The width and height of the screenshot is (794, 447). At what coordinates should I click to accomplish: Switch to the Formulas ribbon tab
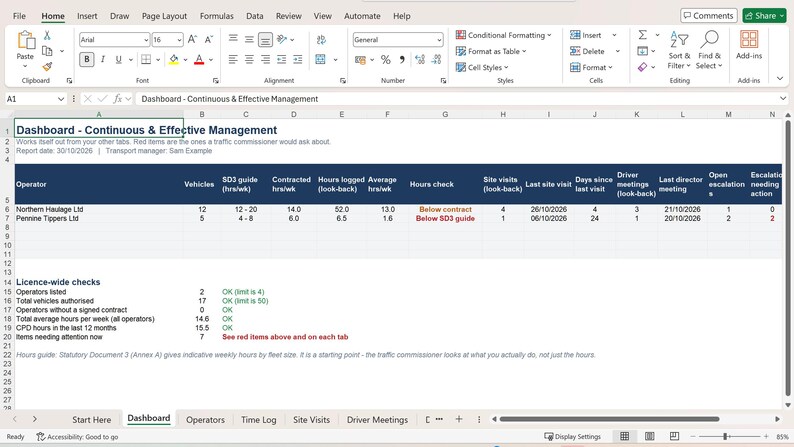(217, 16)
